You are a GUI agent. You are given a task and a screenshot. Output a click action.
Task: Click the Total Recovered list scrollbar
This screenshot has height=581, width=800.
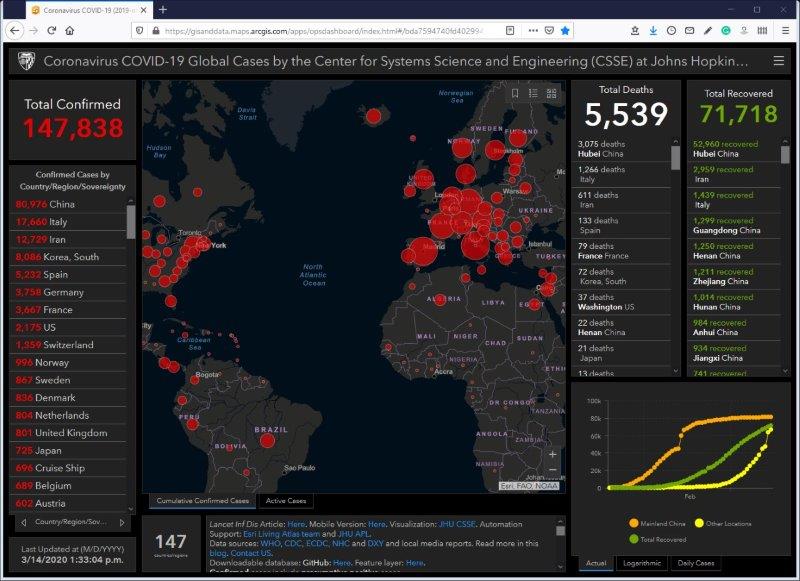[x=785, y=155]
